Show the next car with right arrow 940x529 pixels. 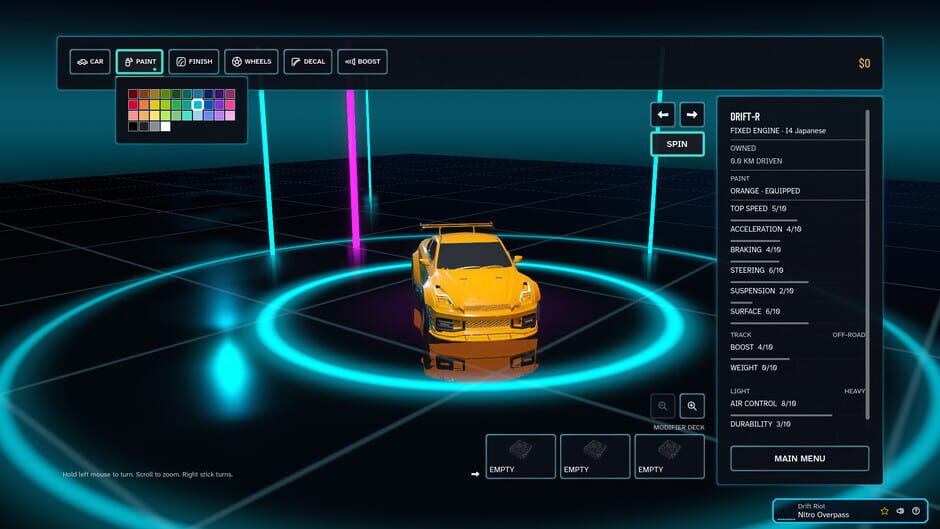pos(692,115)
